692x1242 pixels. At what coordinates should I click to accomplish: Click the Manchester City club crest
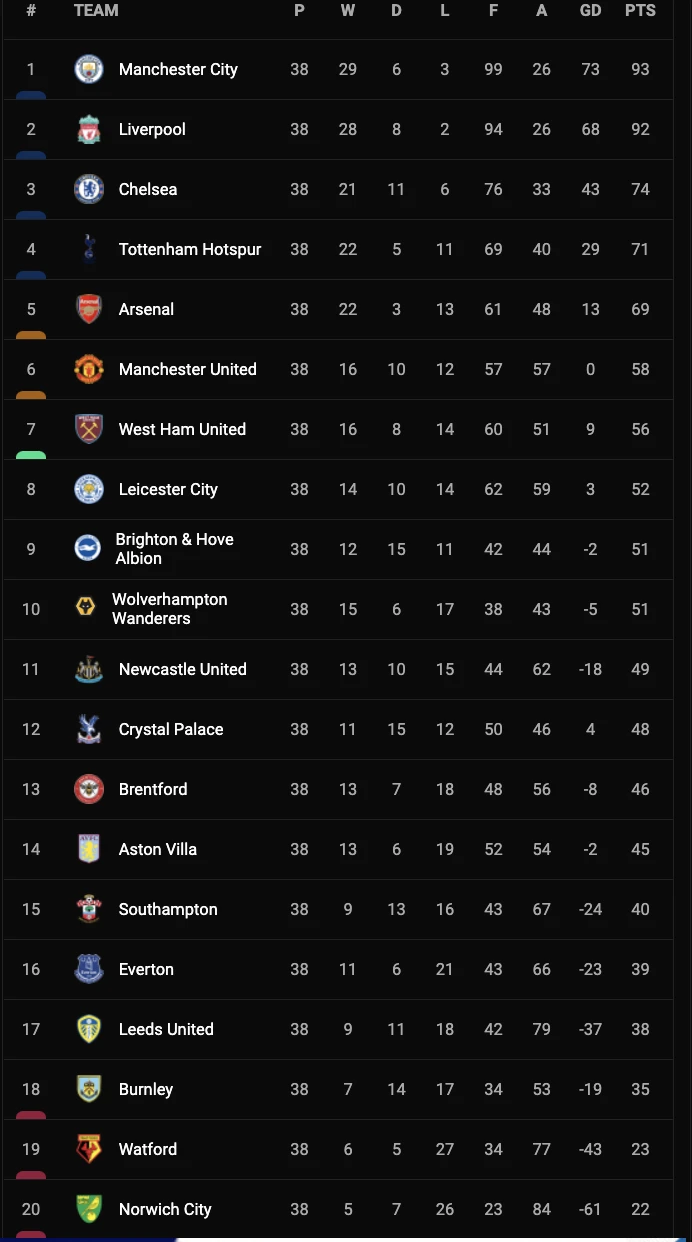tap(89, 69)
